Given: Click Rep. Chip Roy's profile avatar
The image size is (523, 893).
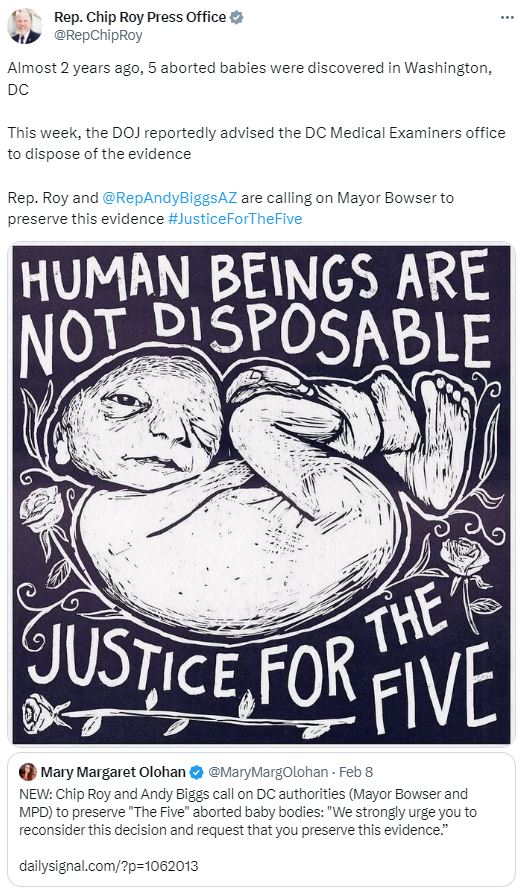Looking at the screenshot, I should (24, 26).
